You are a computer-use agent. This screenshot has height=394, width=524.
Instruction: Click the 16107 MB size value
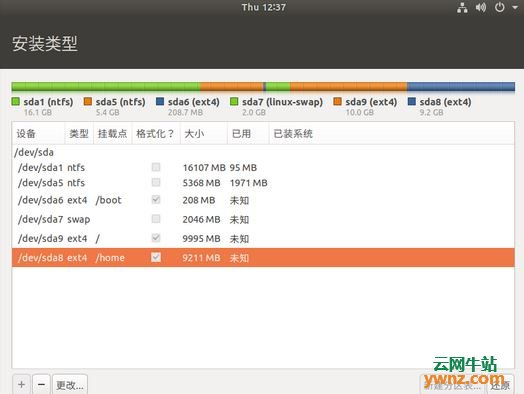pos(204,167)
